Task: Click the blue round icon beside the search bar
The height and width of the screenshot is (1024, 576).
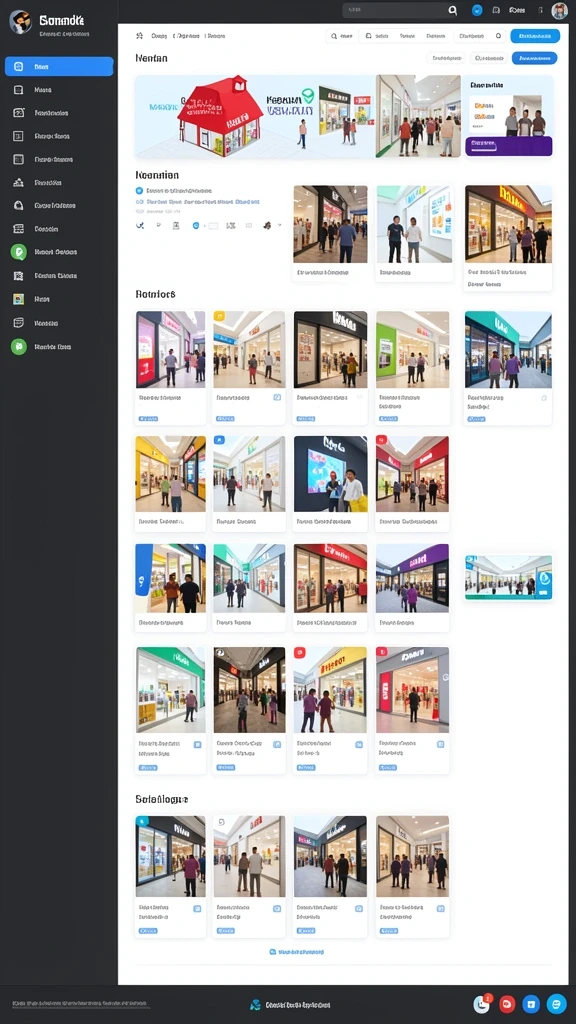Action: tap(477, 10)
